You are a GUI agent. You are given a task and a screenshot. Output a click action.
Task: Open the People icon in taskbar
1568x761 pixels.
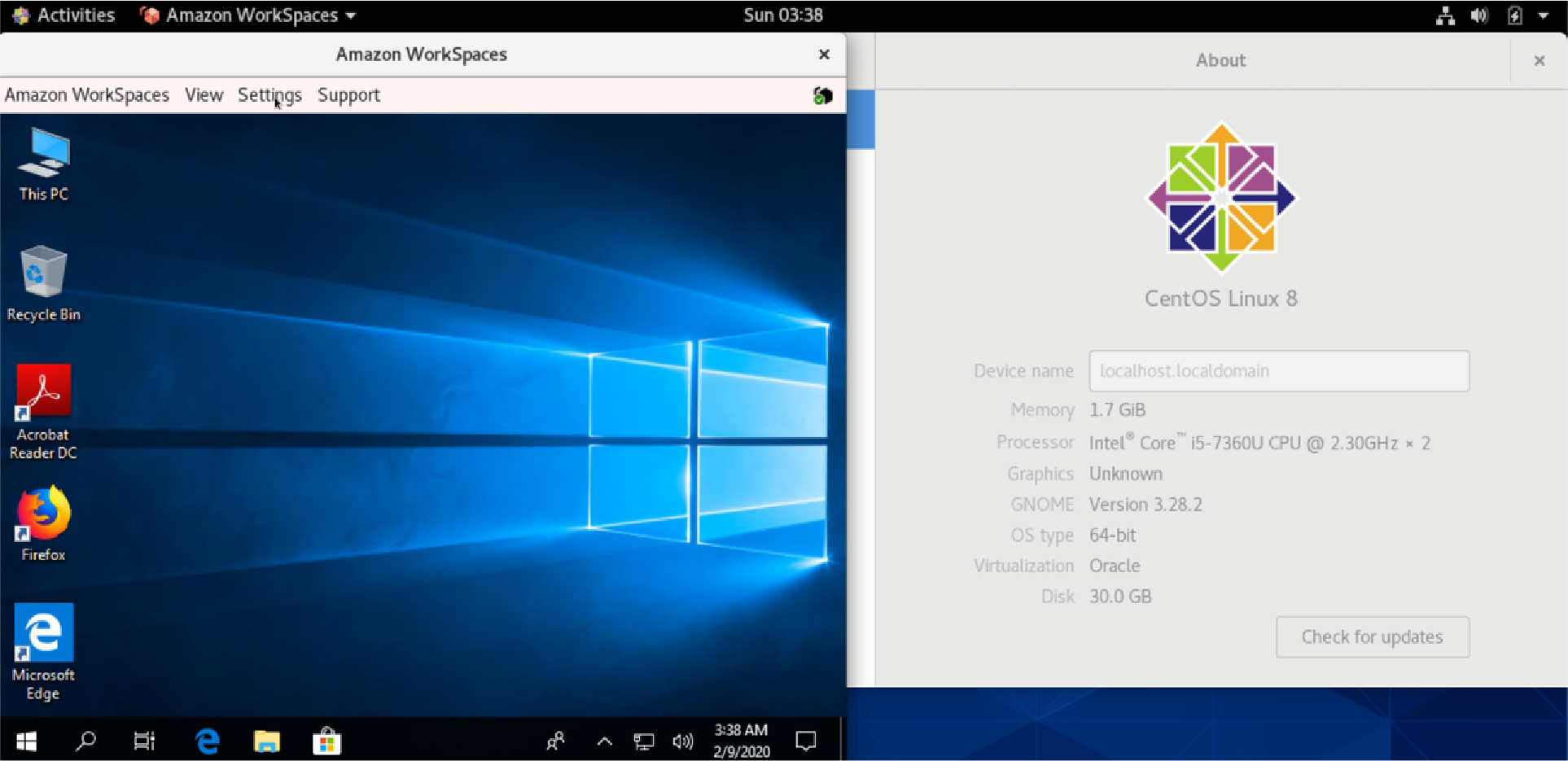click(x=556, y=741)
